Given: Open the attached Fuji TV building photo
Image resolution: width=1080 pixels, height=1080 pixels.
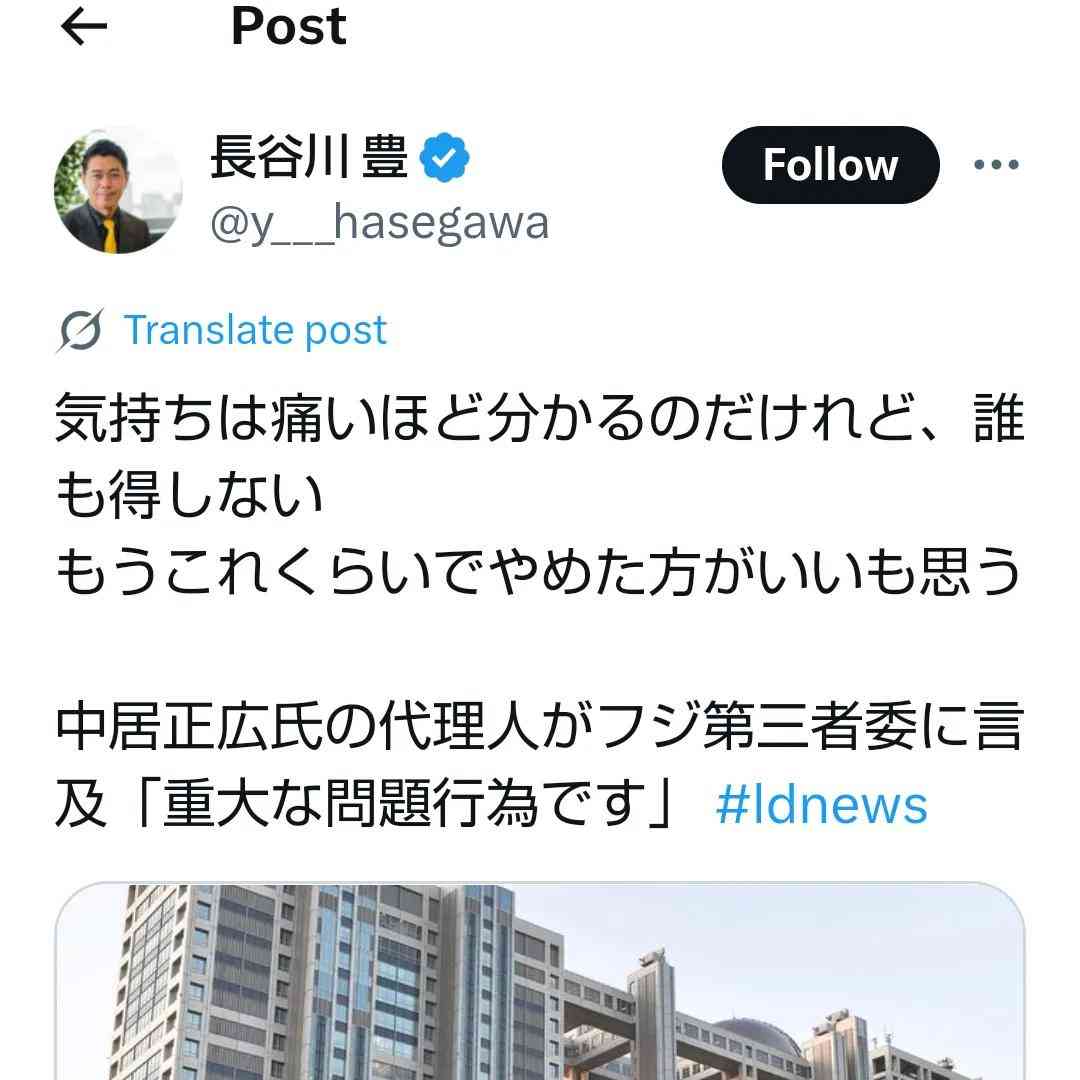Looking at the screenshot, I should click(x=540, y=981).
